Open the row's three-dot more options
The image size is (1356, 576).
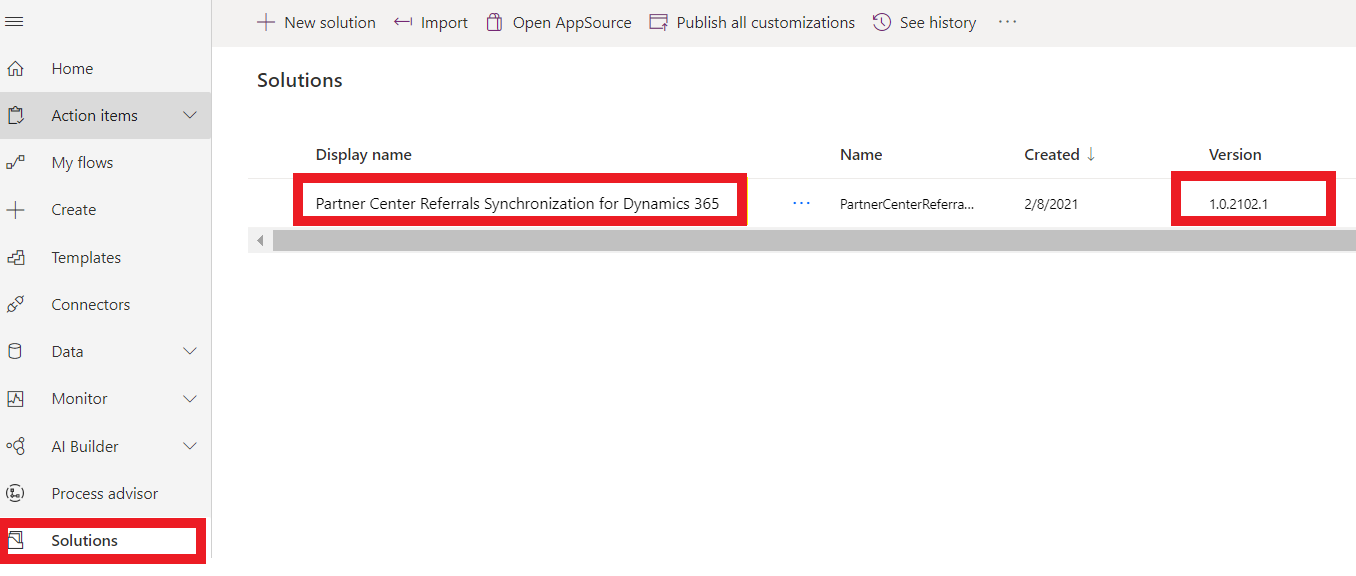(801, 204)
